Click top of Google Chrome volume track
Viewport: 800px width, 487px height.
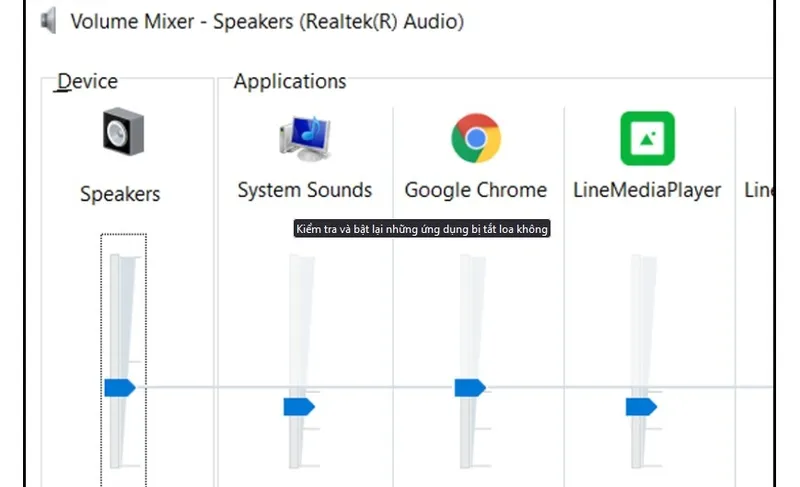click(470, 260)
